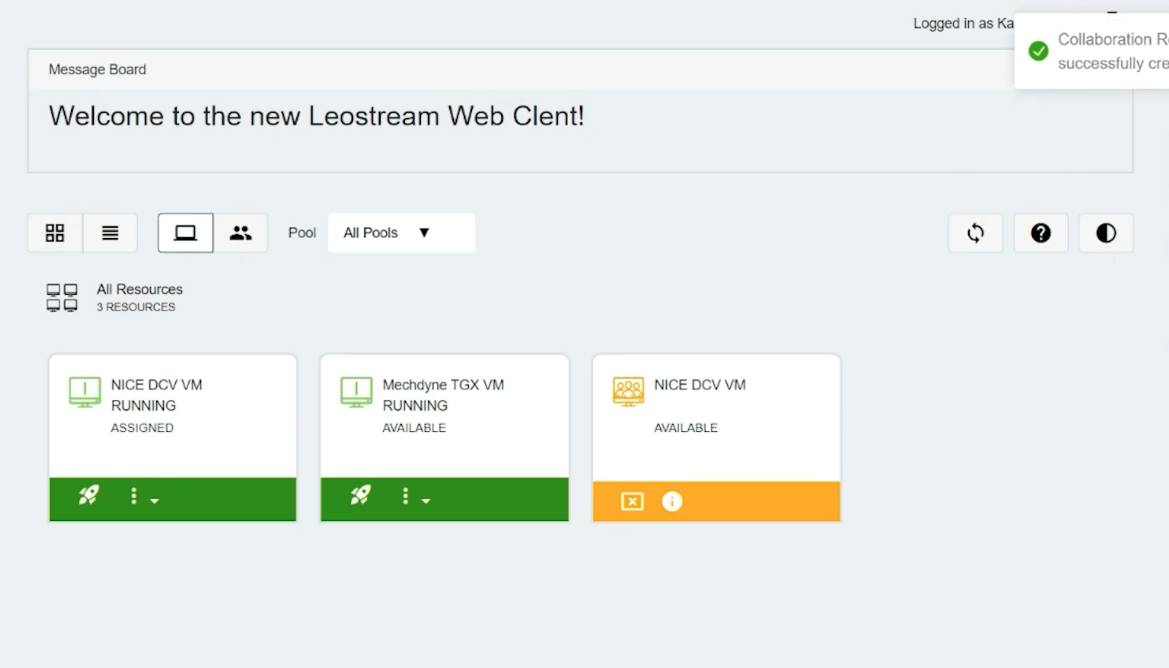Open three-dot menu on assigned NICE DCV VM
This screenshot has width=1169, height=668.
[x=134, y=496]
